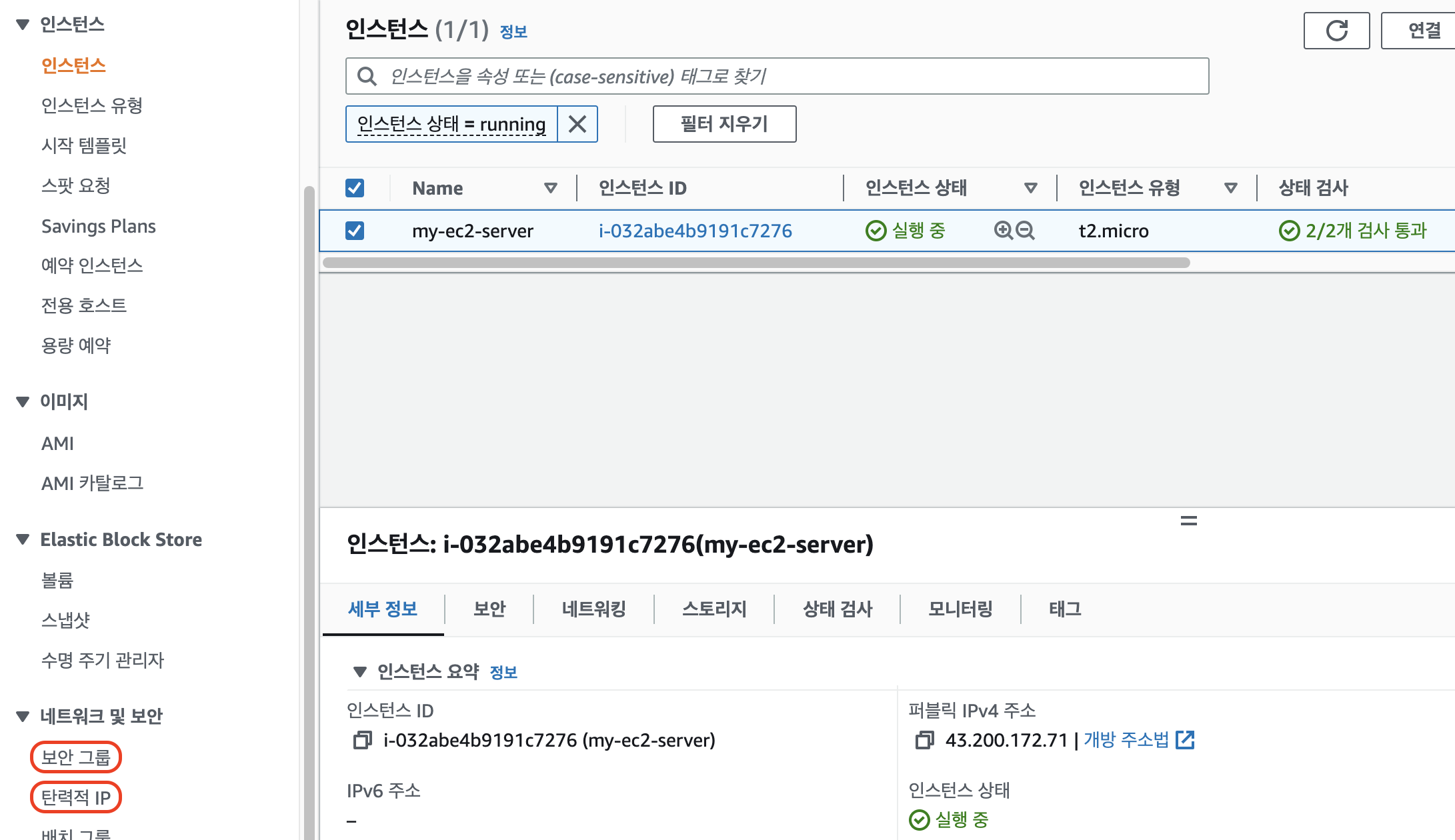
Task: Open instance link i-032abe4b9191c7276
Action: tap(695, 231)
